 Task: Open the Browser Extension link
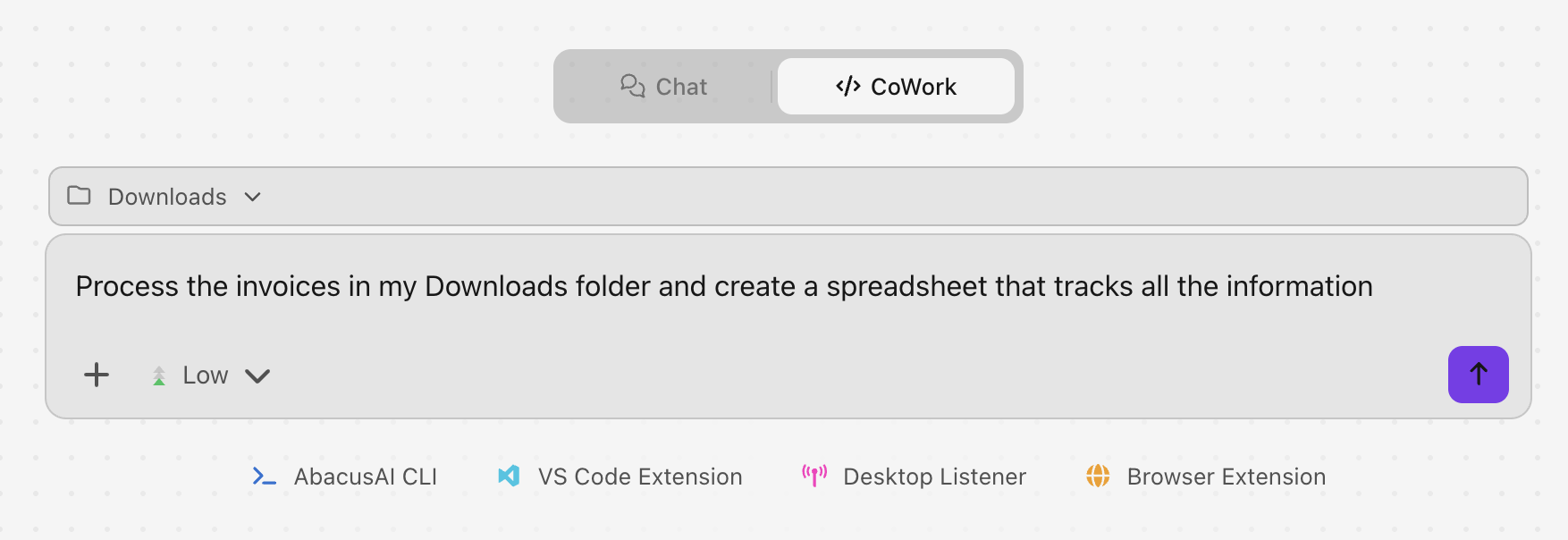tap(1226, 477)
